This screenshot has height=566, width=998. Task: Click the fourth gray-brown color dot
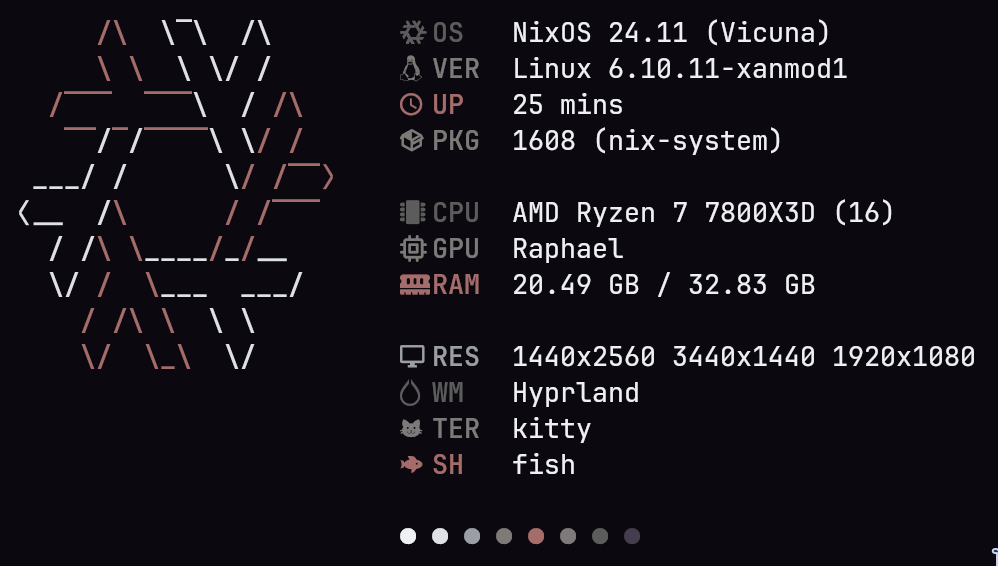[x=504, y=536]
